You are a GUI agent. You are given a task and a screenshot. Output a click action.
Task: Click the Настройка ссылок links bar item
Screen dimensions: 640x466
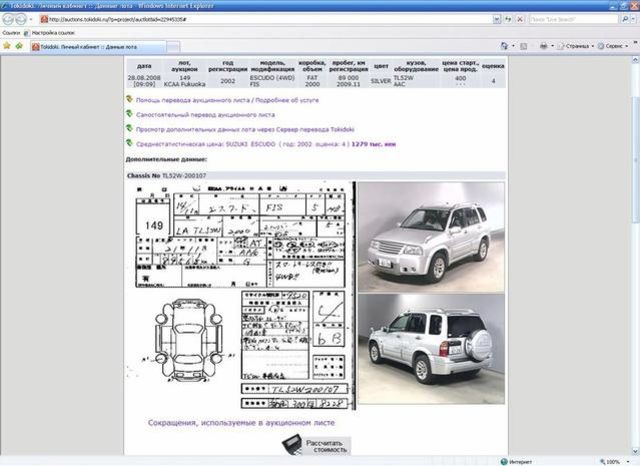click(50, 33)
